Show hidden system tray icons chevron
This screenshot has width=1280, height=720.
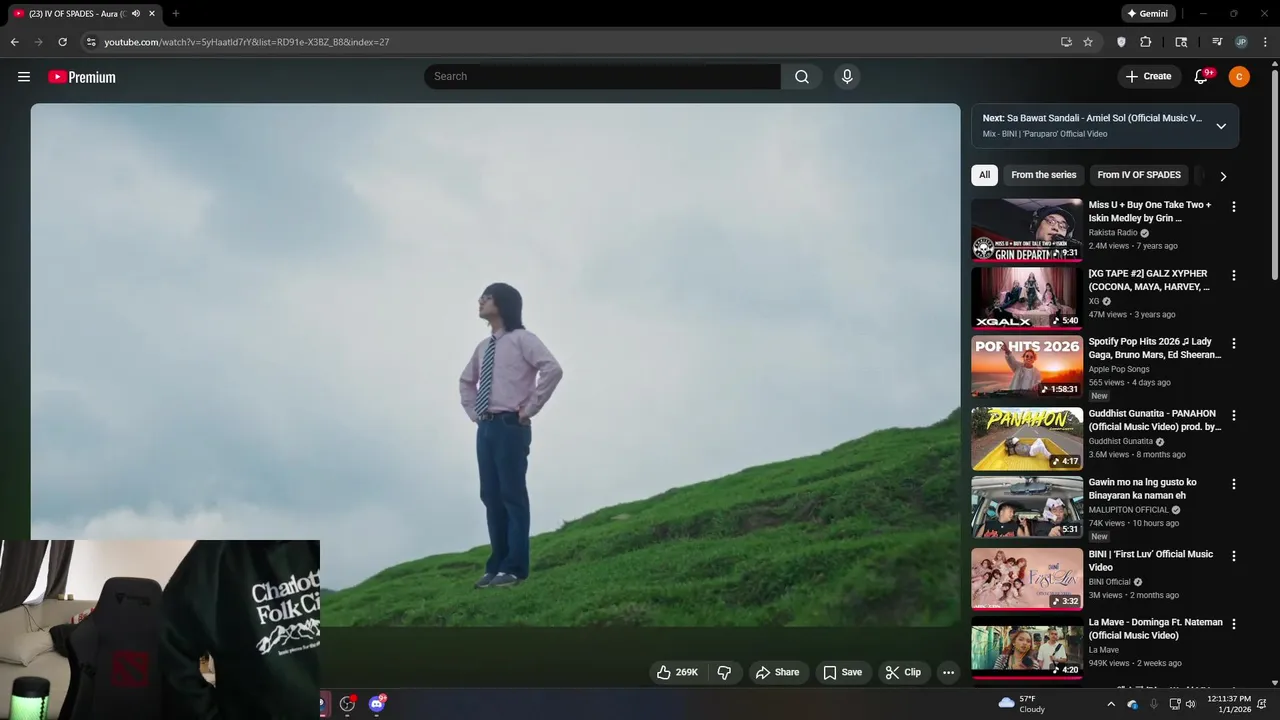point(1110,704)
